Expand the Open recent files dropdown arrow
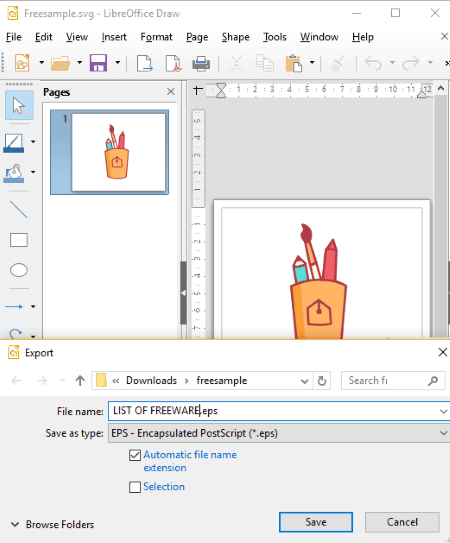 pos(80,63)
